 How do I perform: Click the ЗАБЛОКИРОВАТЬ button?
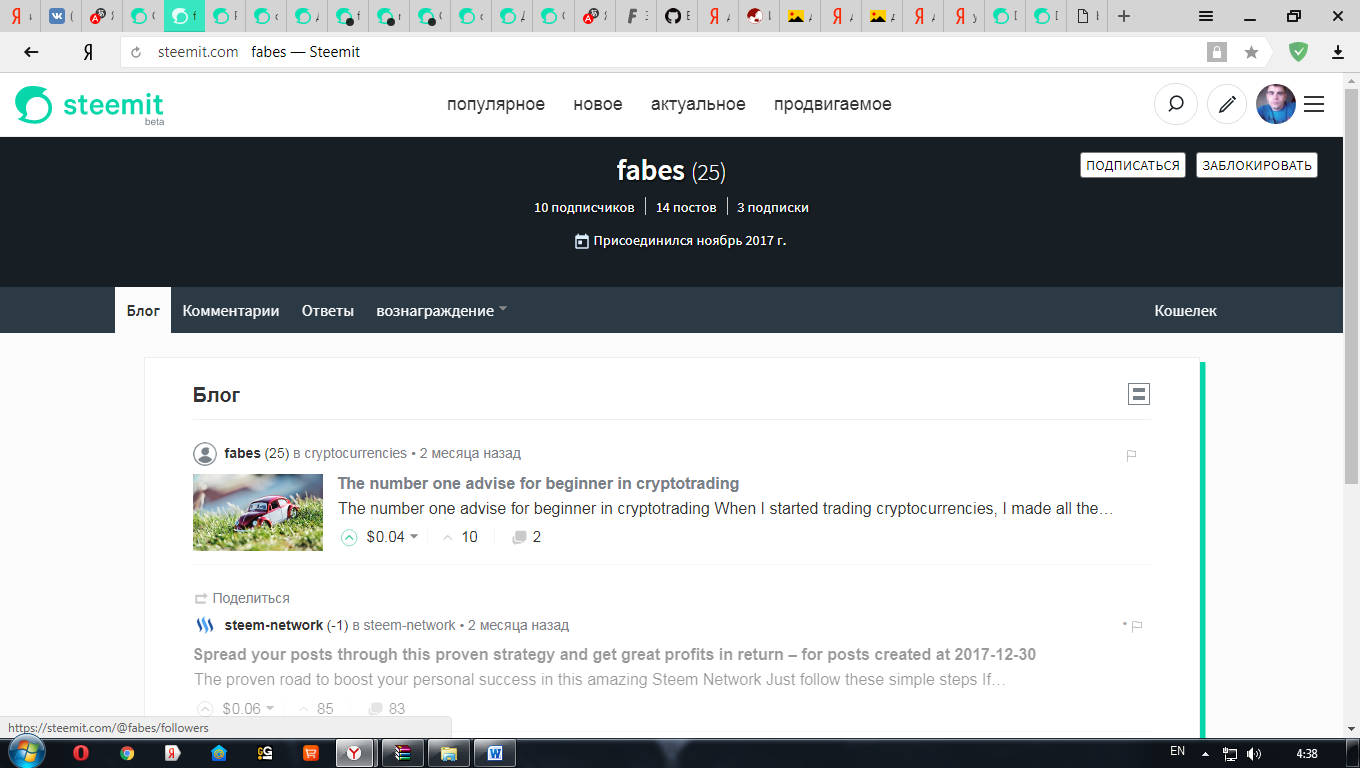click(x=1257, y=165)
